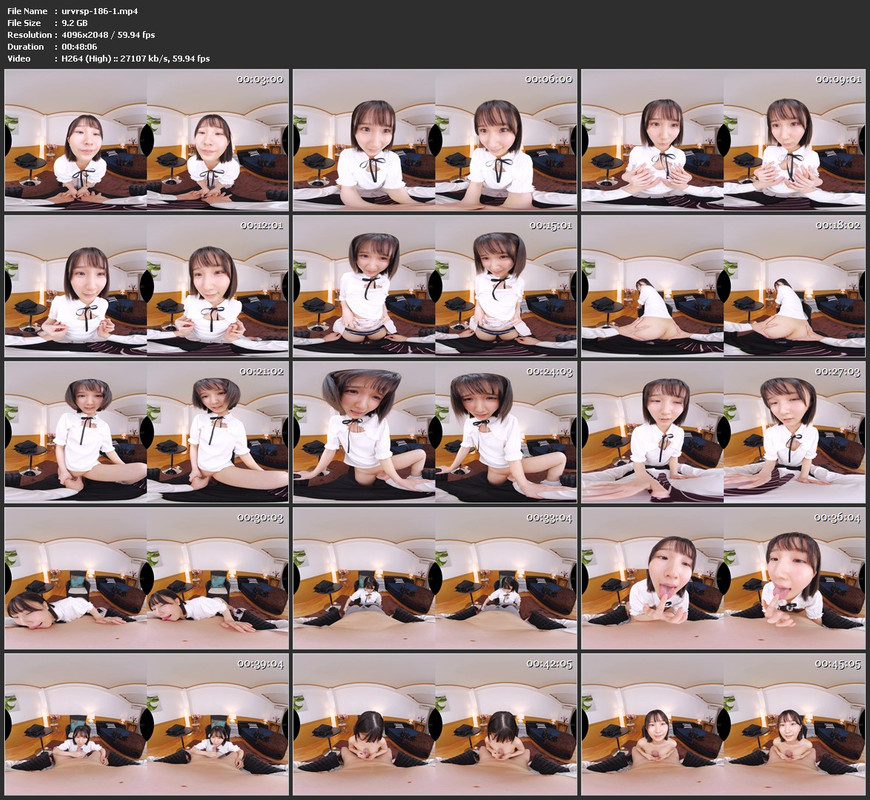Select the frame stamped 00:03:00
870x800 pixels.
click(146, 140)
